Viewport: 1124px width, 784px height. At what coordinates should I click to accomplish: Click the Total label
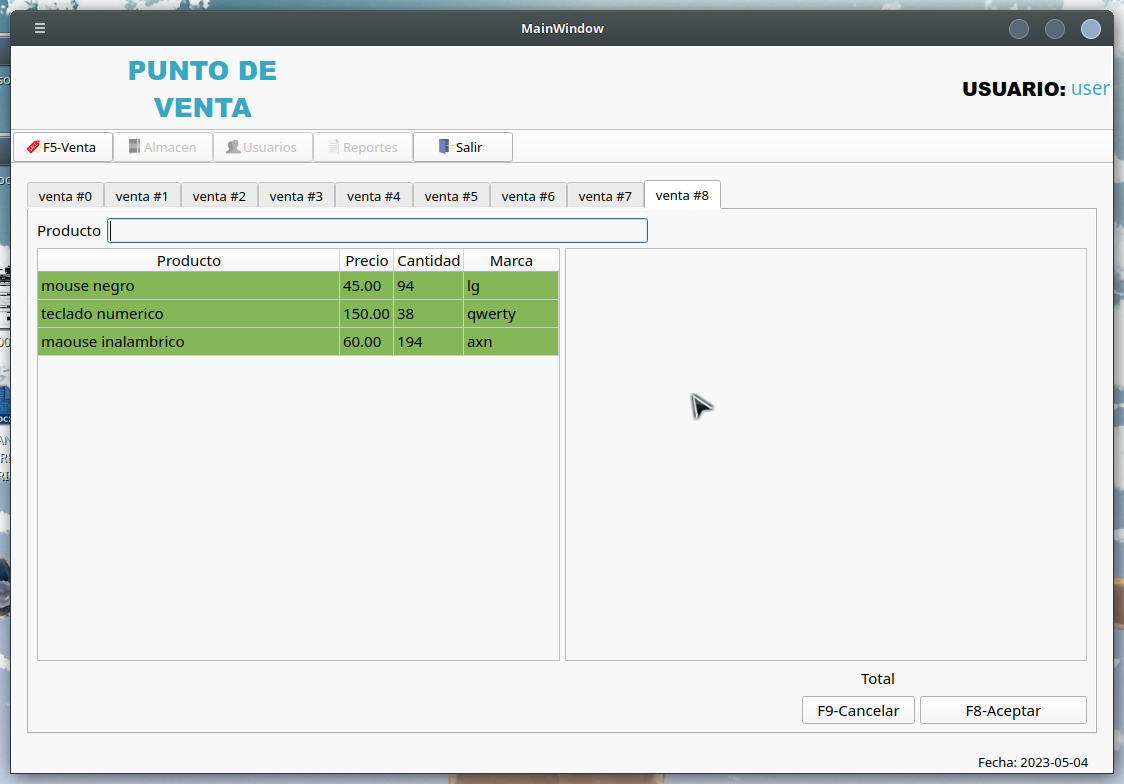click(877, 679)
